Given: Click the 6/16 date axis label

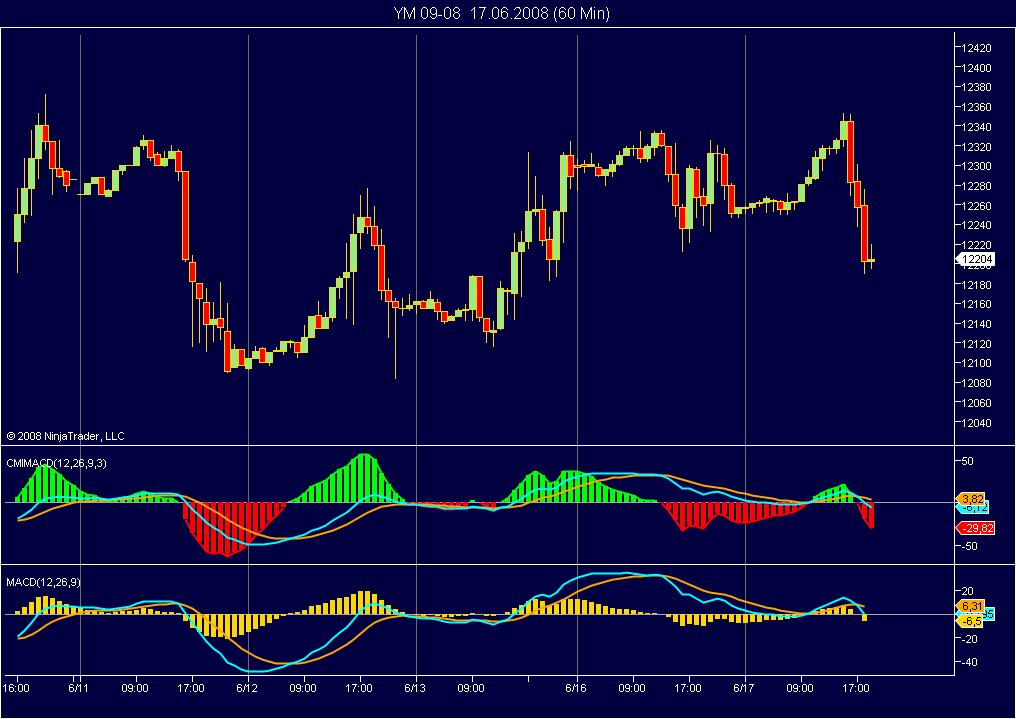Looking at the screenshot, I should click(x=576, y=688).
